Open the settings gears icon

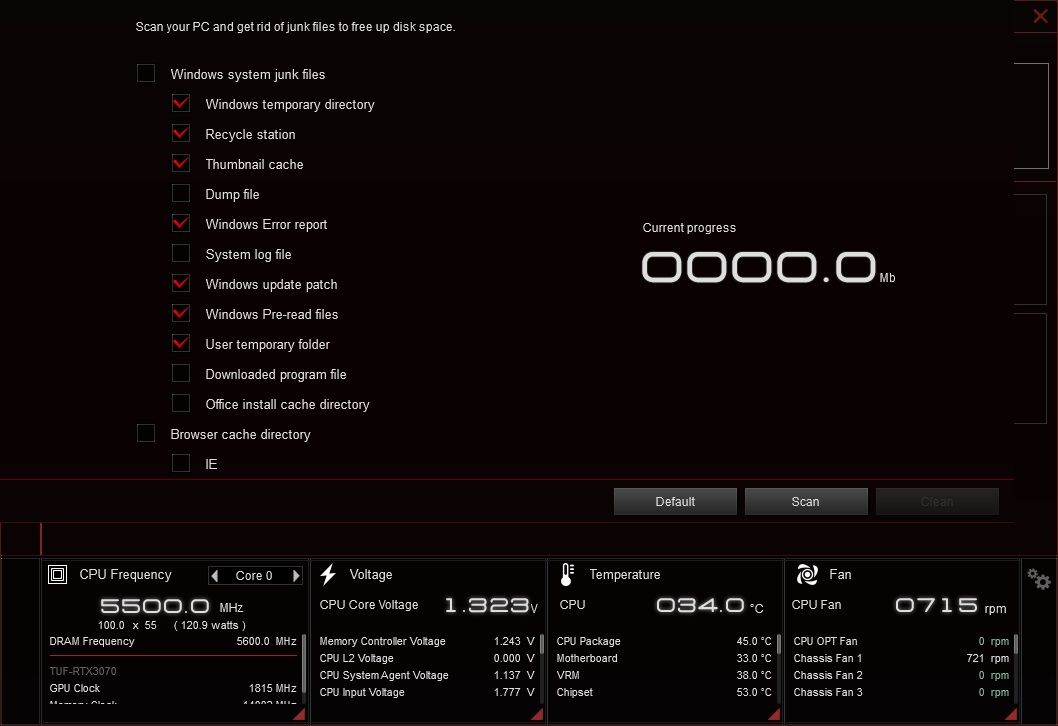pyautogui.click(x=1038, y=579)
